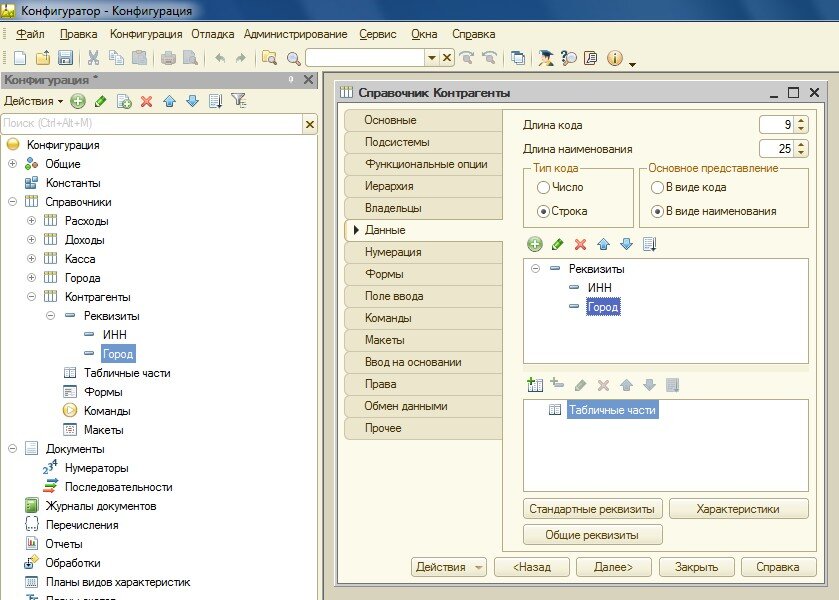Edit object with pencil in Configuration panel

tap(100, 101)
